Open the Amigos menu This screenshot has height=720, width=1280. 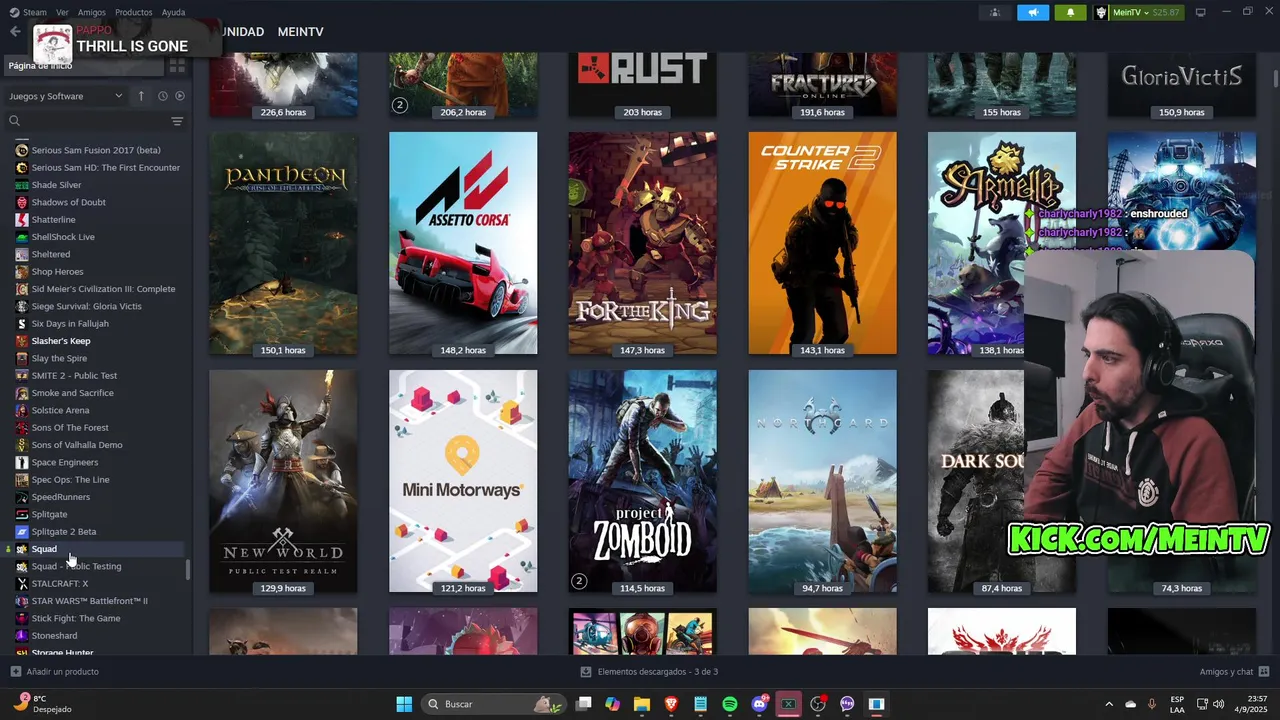pos(92,12)
